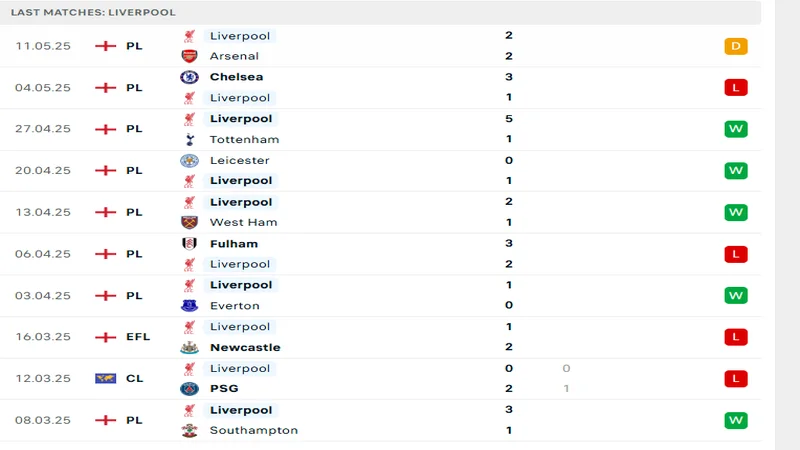Click the green W badge for Tottenham match
The width and height of the screenshot is (800, 450).
[736, 129]
